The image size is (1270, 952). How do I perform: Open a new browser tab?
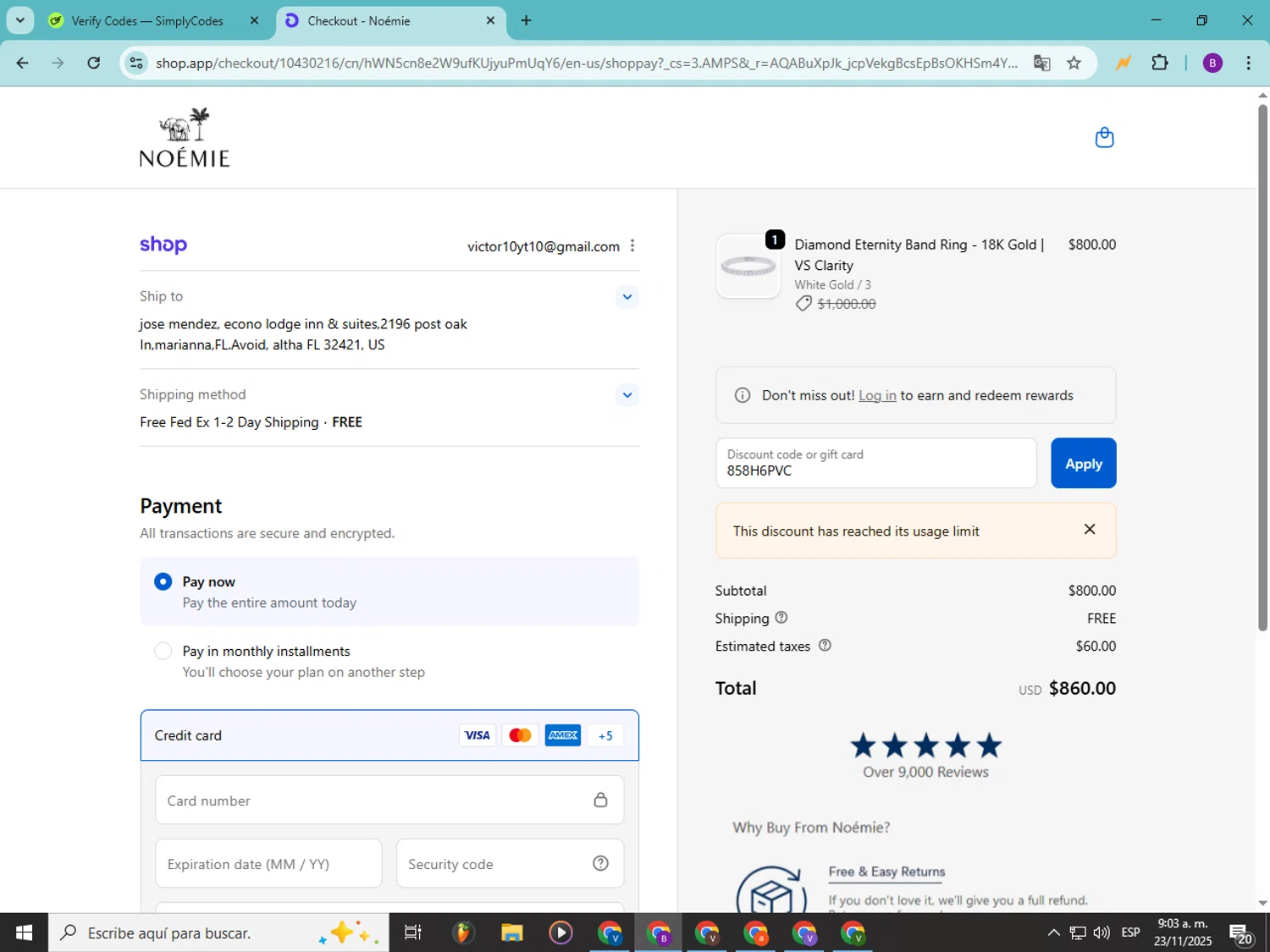526,20
